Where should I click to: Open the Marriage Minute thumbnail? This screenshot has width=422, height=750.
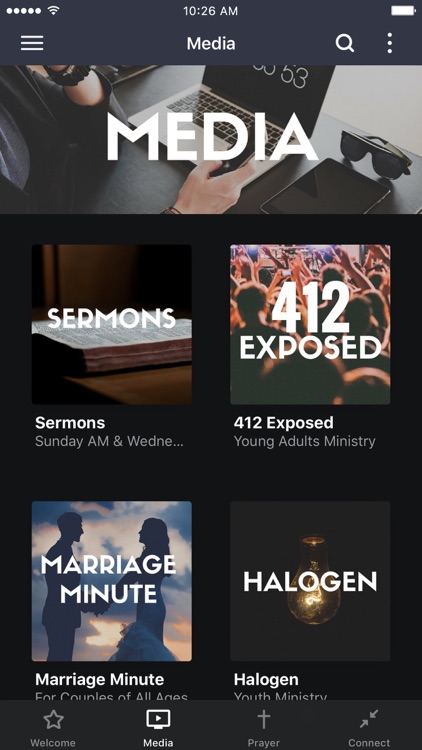tap(112, 581)
